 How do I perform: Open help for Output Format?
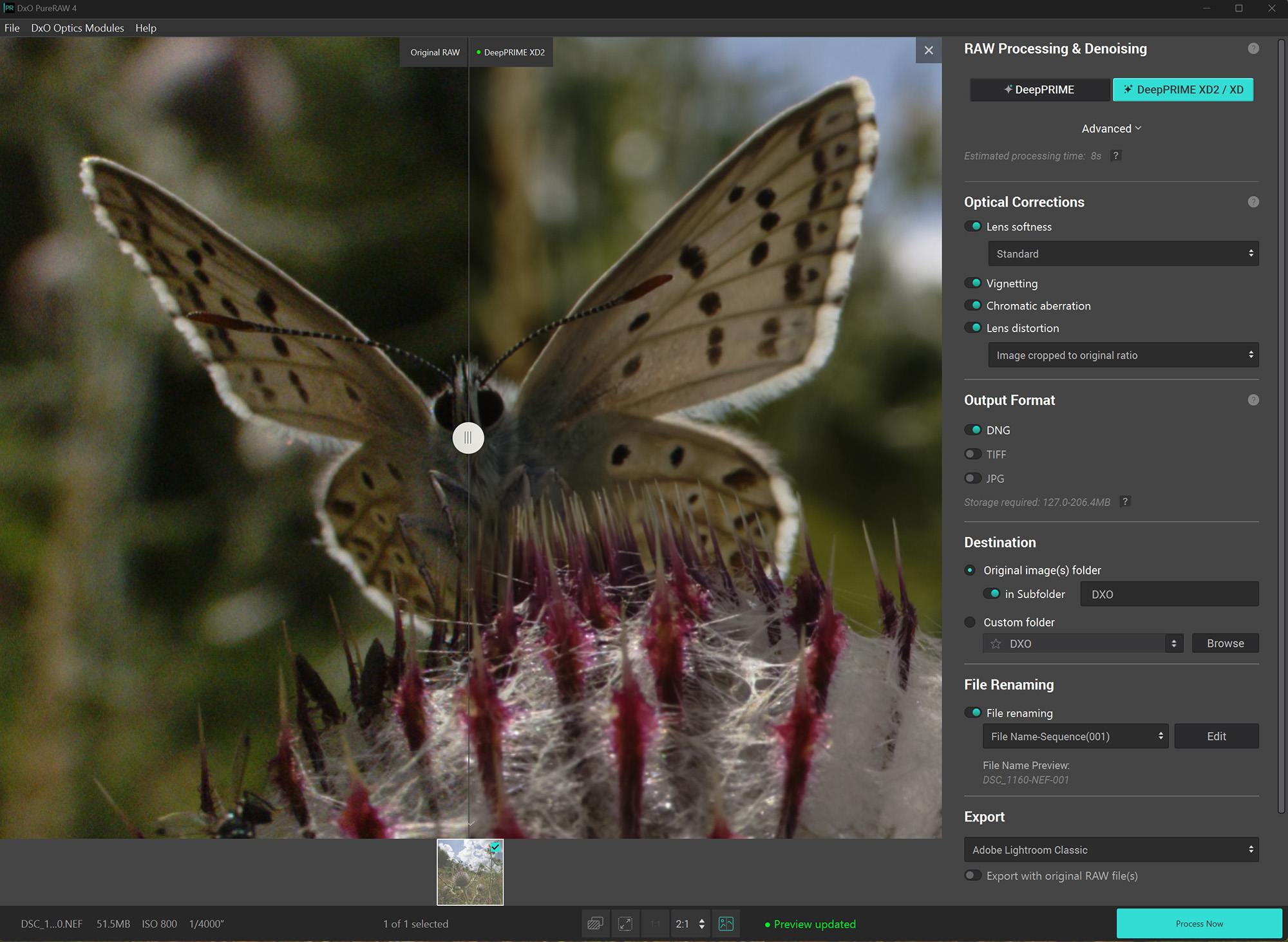(1253, 400)
